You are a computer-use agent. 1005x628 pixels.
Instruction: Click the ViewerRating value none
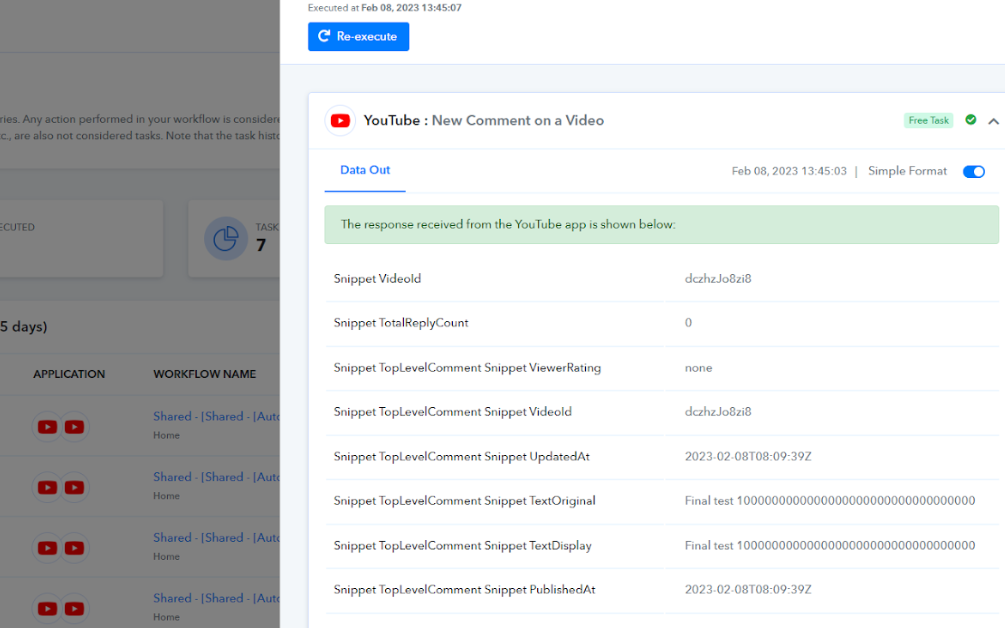698,368
